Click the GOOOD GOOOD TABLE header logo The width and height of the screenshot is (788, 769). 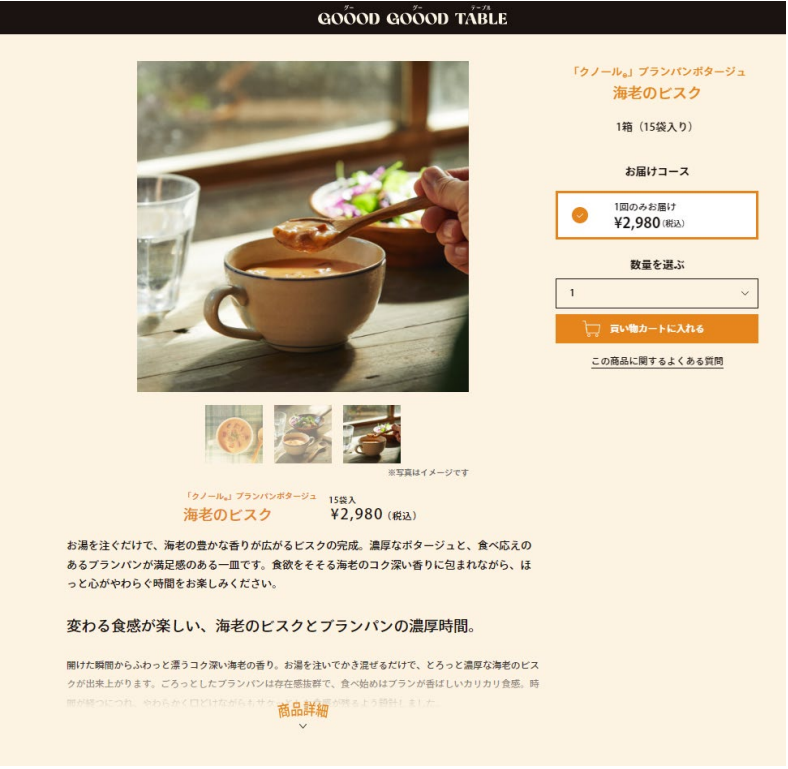coord(412,17)
